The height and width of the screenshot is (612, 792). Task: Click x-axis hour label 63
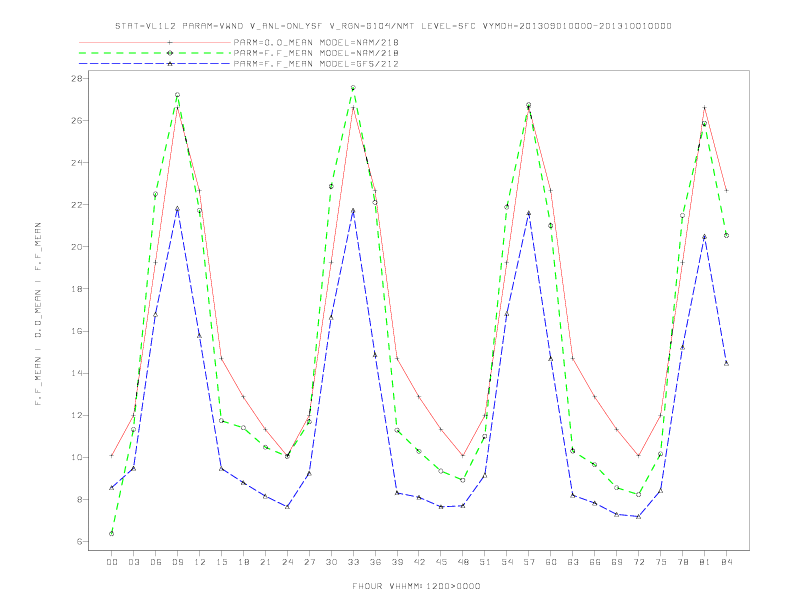(x=573, y=562)
